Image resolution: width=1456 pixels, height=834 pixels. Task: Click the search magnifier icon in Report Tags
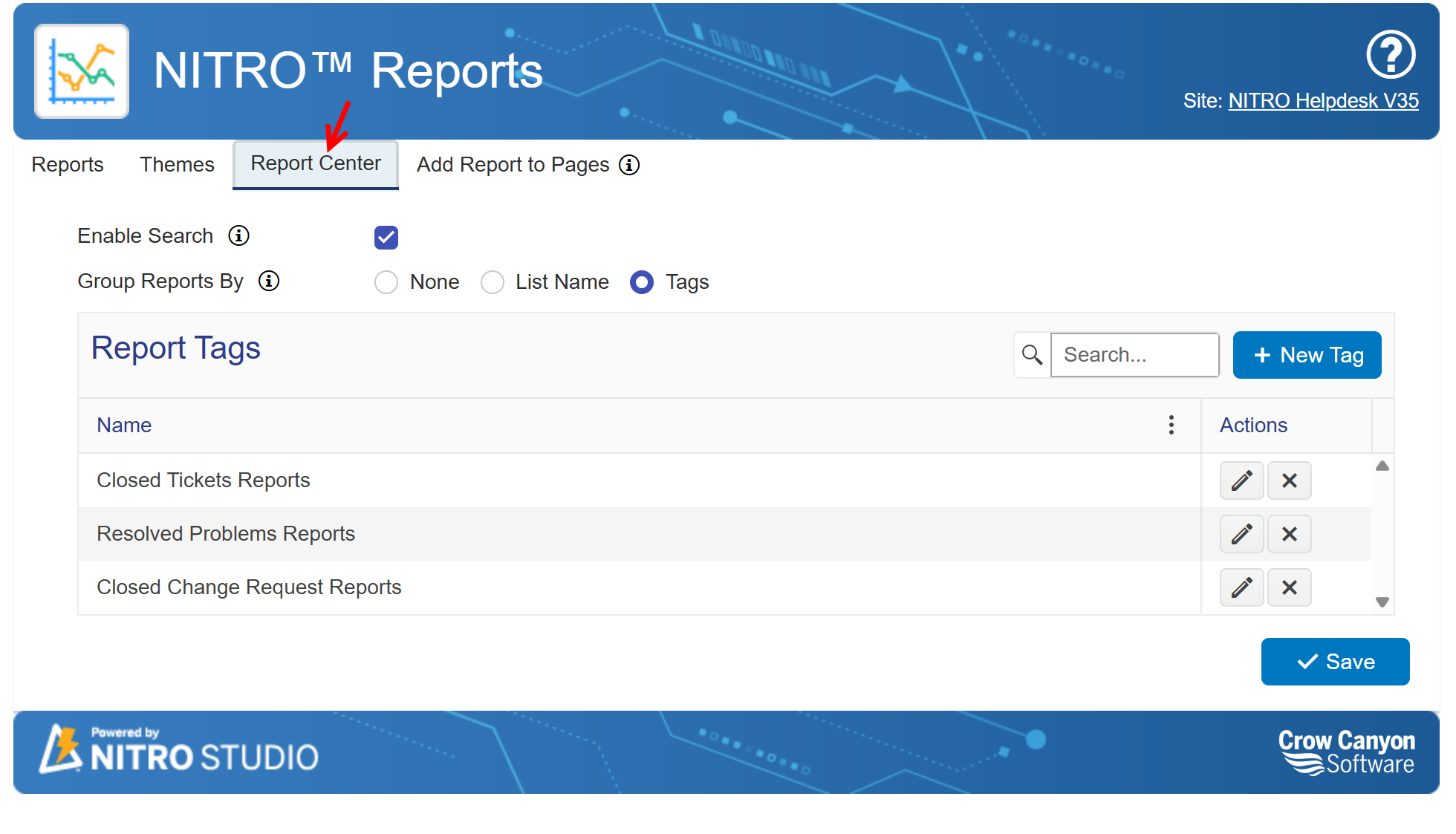pos(1032,355)
